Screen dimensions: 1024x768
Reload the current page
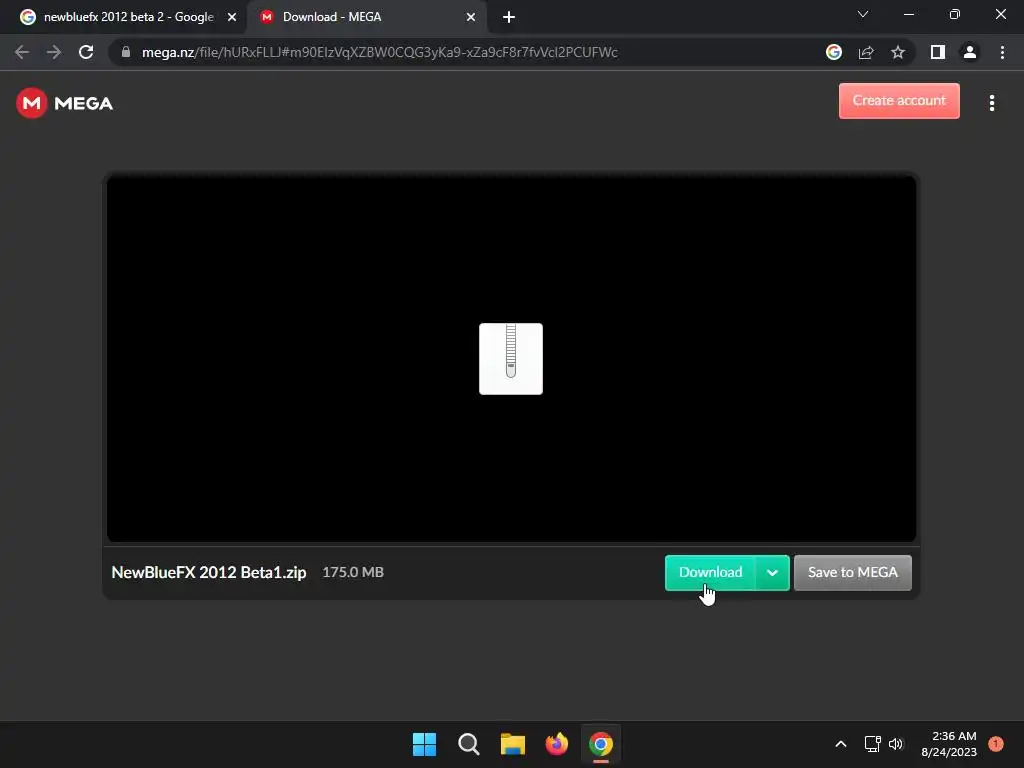coord(86,52)
